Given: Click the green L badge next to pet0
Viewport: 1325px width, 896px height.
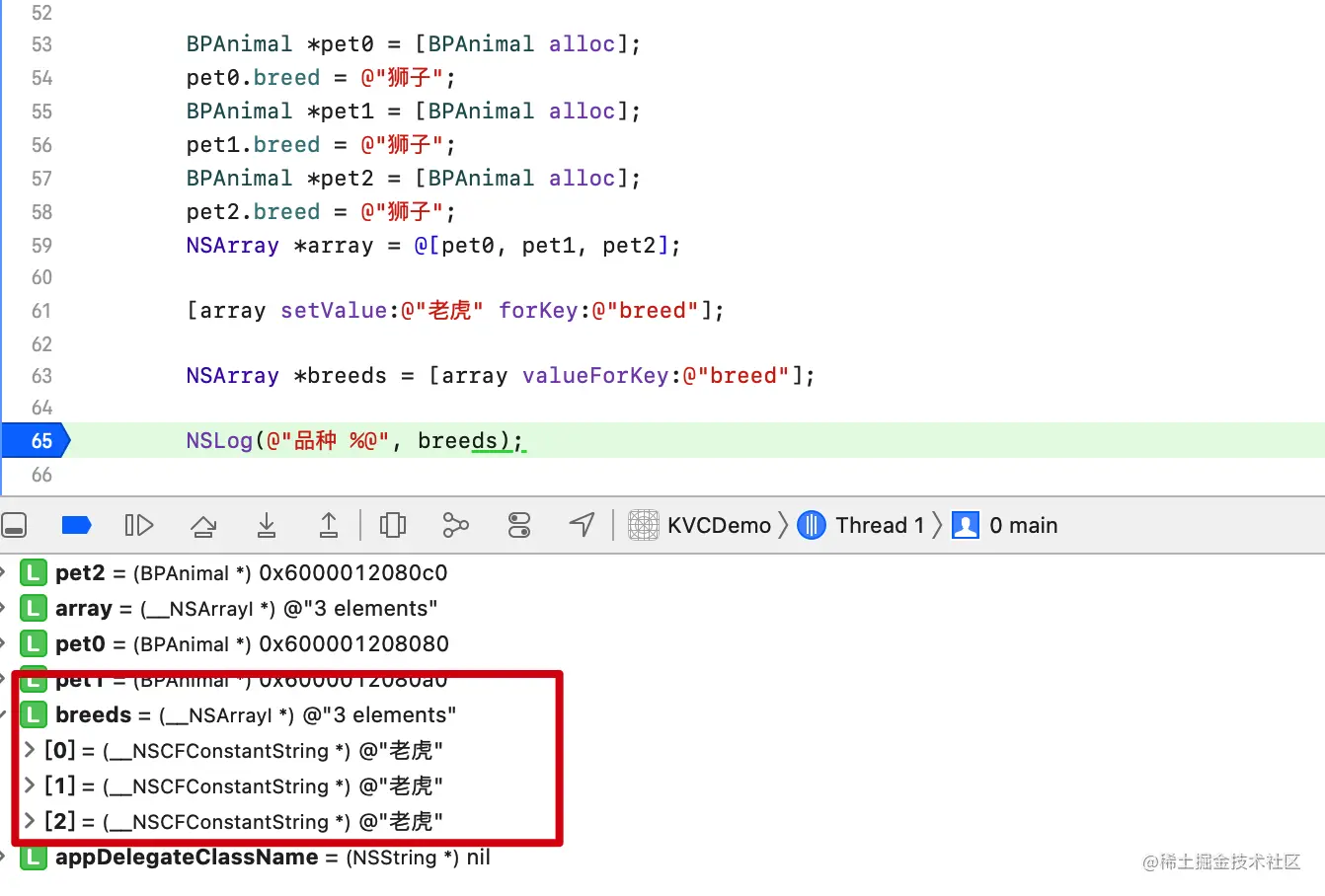Looking at the screenshot, I should (33, 643).
